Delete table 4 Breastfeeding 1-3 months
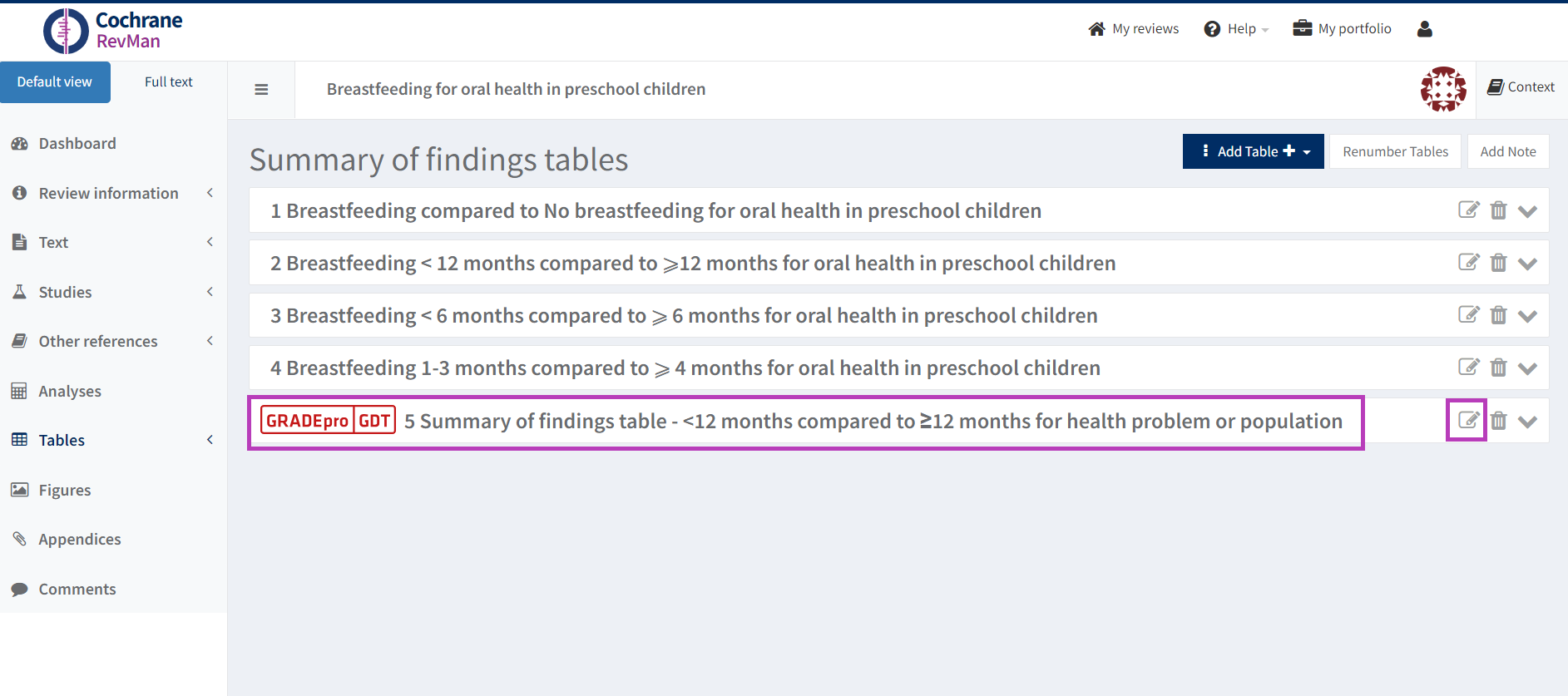The image size is (1568, 696). click(x=1498, y=368)
